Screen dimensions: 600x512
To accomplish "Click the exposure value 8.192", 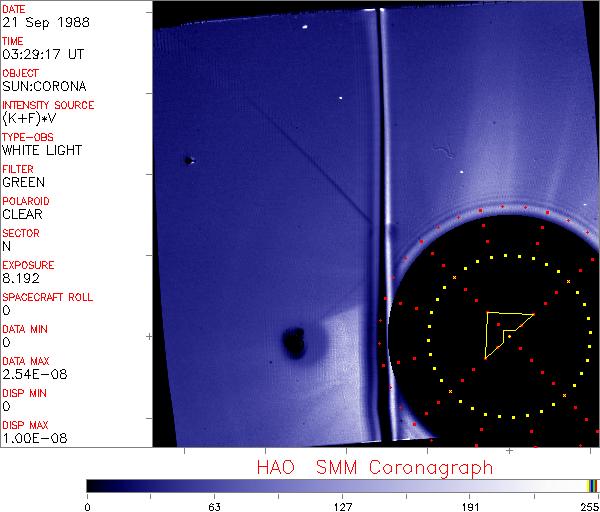I will pos(21,279).
